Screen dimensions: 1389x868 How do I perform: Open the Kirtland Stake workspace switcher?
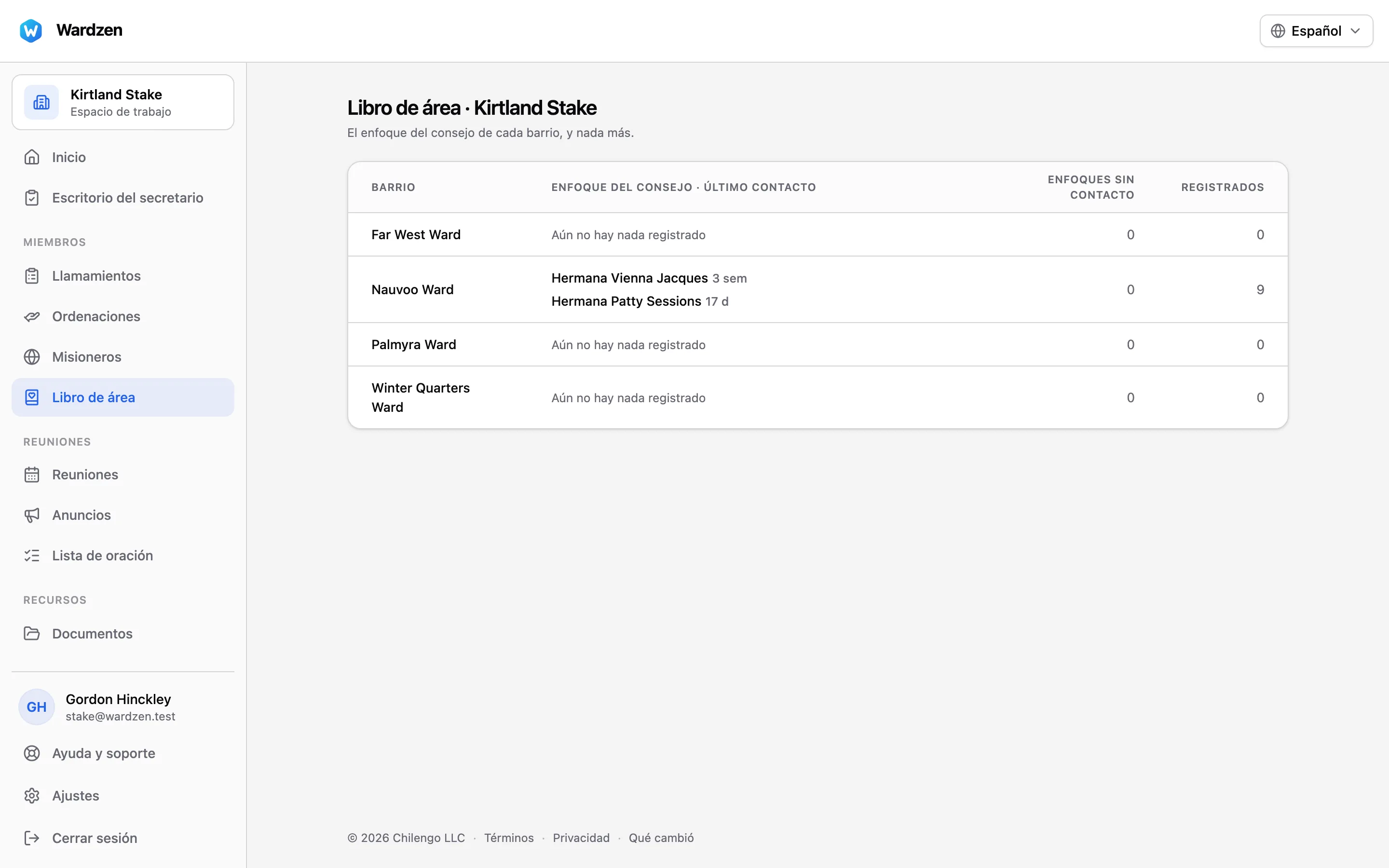pos(123,102)
